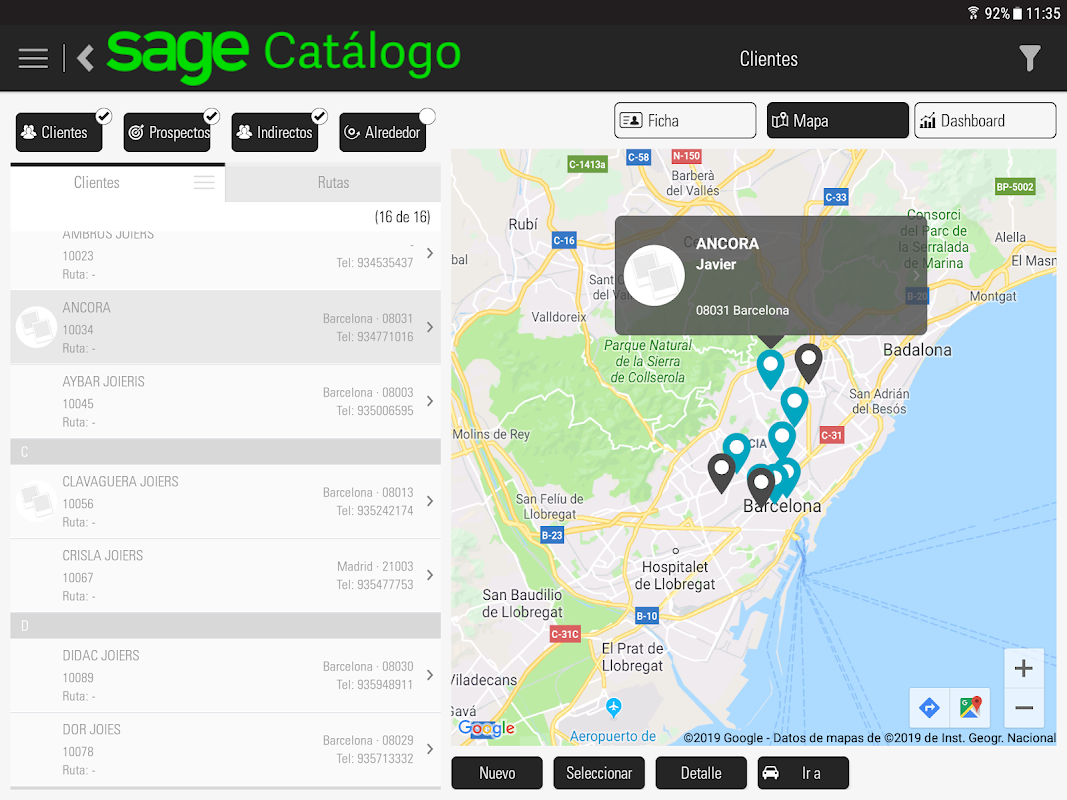Screen dimensions: 1067x800
Task: Switch to the Mapa view
Action: [x=838, y=120]
